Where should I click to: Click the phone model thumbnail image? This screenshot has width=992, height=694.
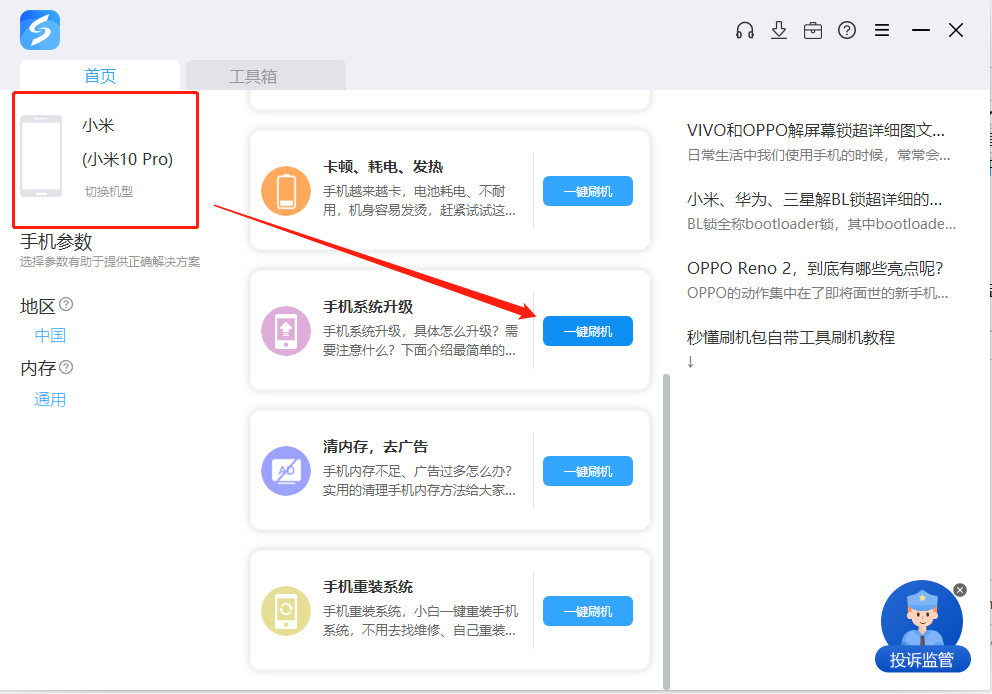(x=41, y=156)
